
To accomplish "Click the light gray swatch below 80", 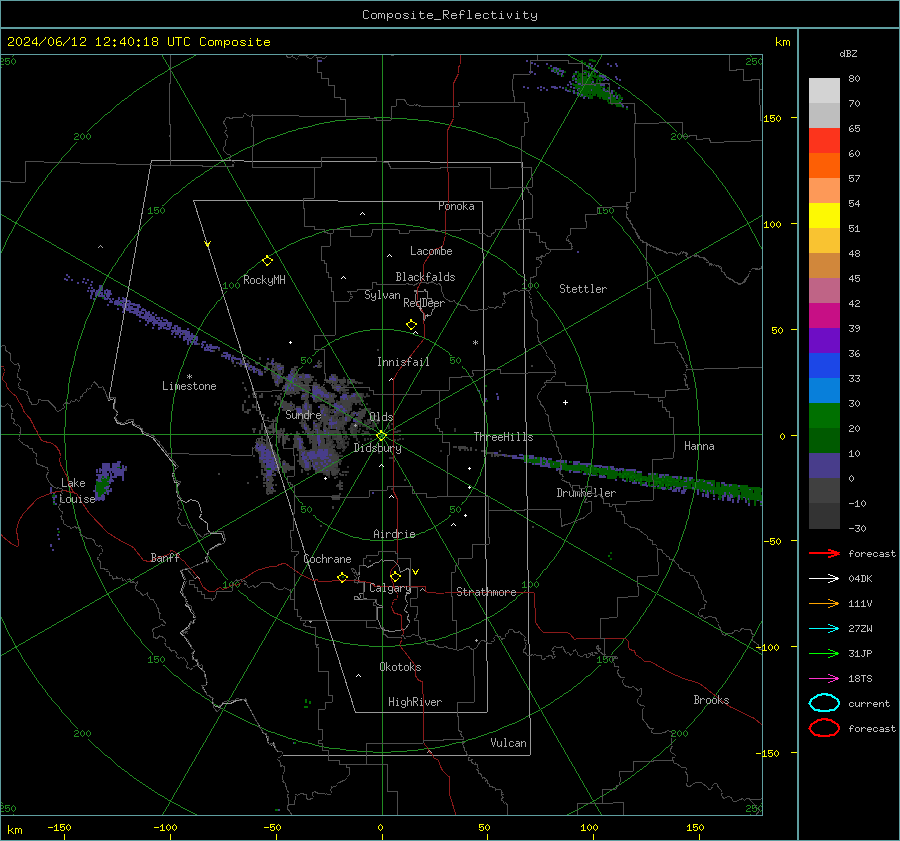I will point(824,91).
